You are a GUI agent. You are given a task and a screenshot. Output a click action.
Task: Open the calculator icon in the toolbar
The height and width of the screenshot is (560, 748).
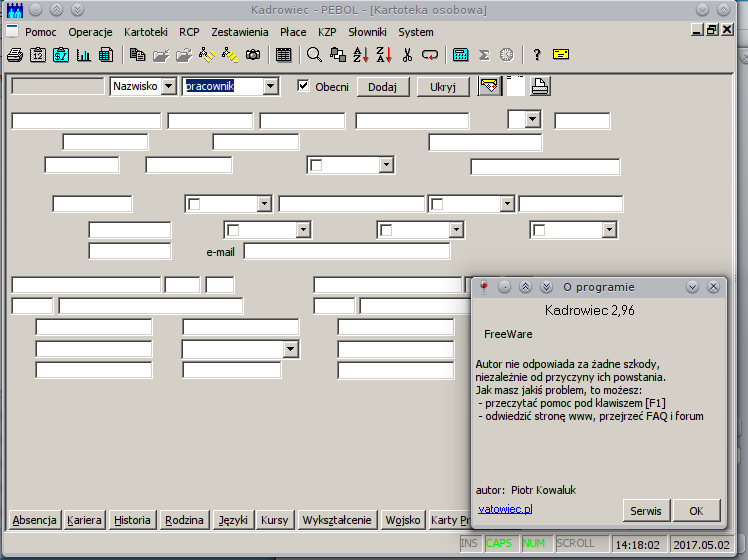460,54
